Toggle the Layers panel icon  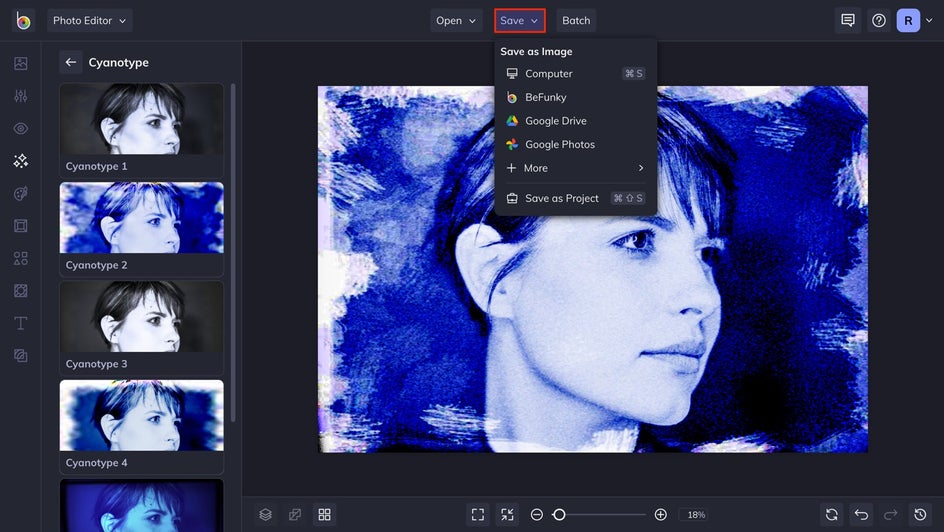(266, 514)
